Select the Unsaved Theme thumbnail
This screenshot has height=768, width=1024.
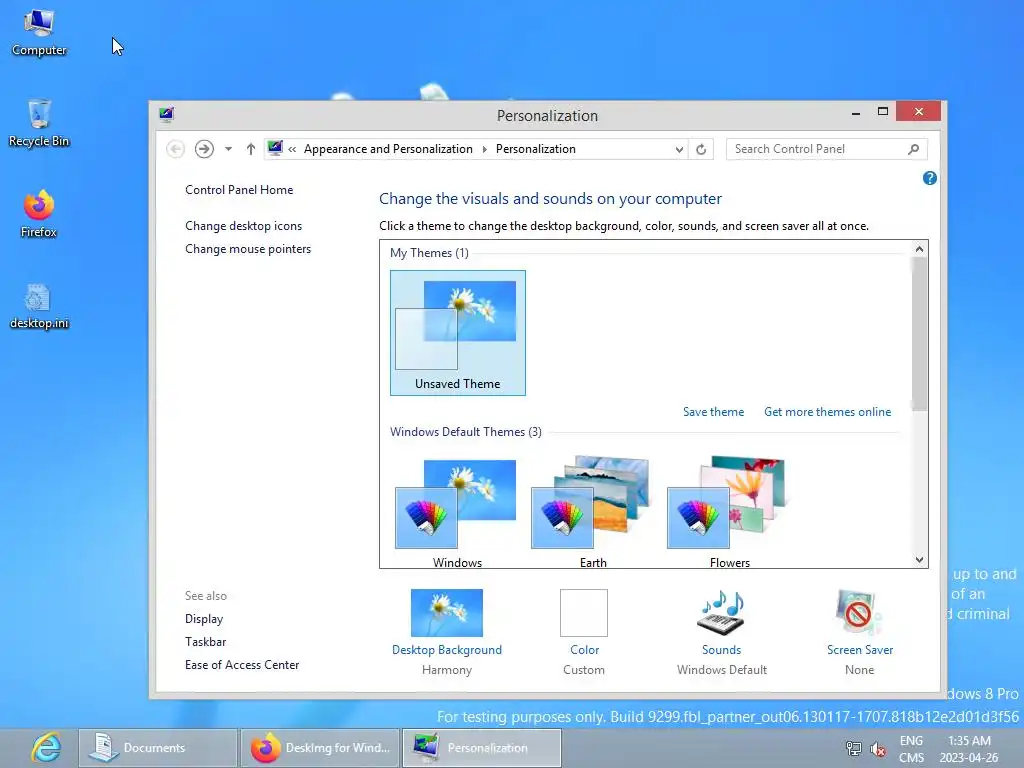click(458, 332)
